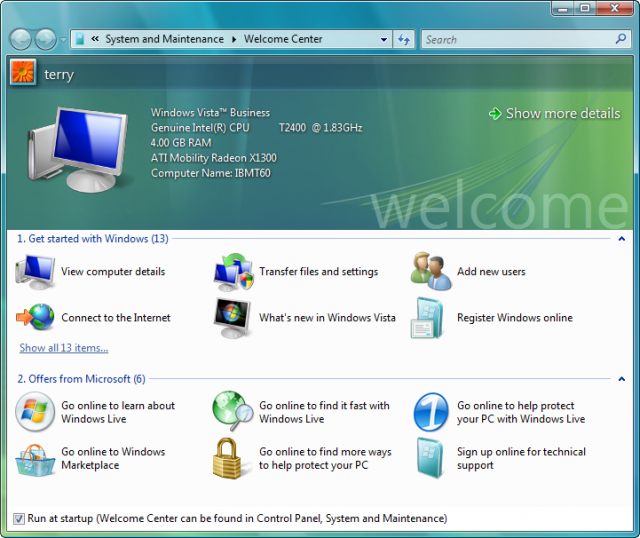Click the Genuine Intel(R) CPU text
640x538 pixels.
200,128
